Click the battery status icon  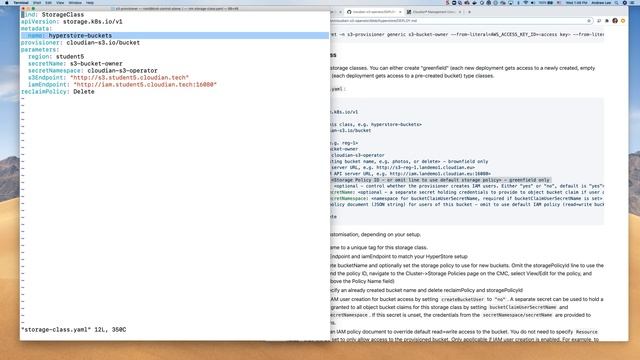[x=550, y=2]
